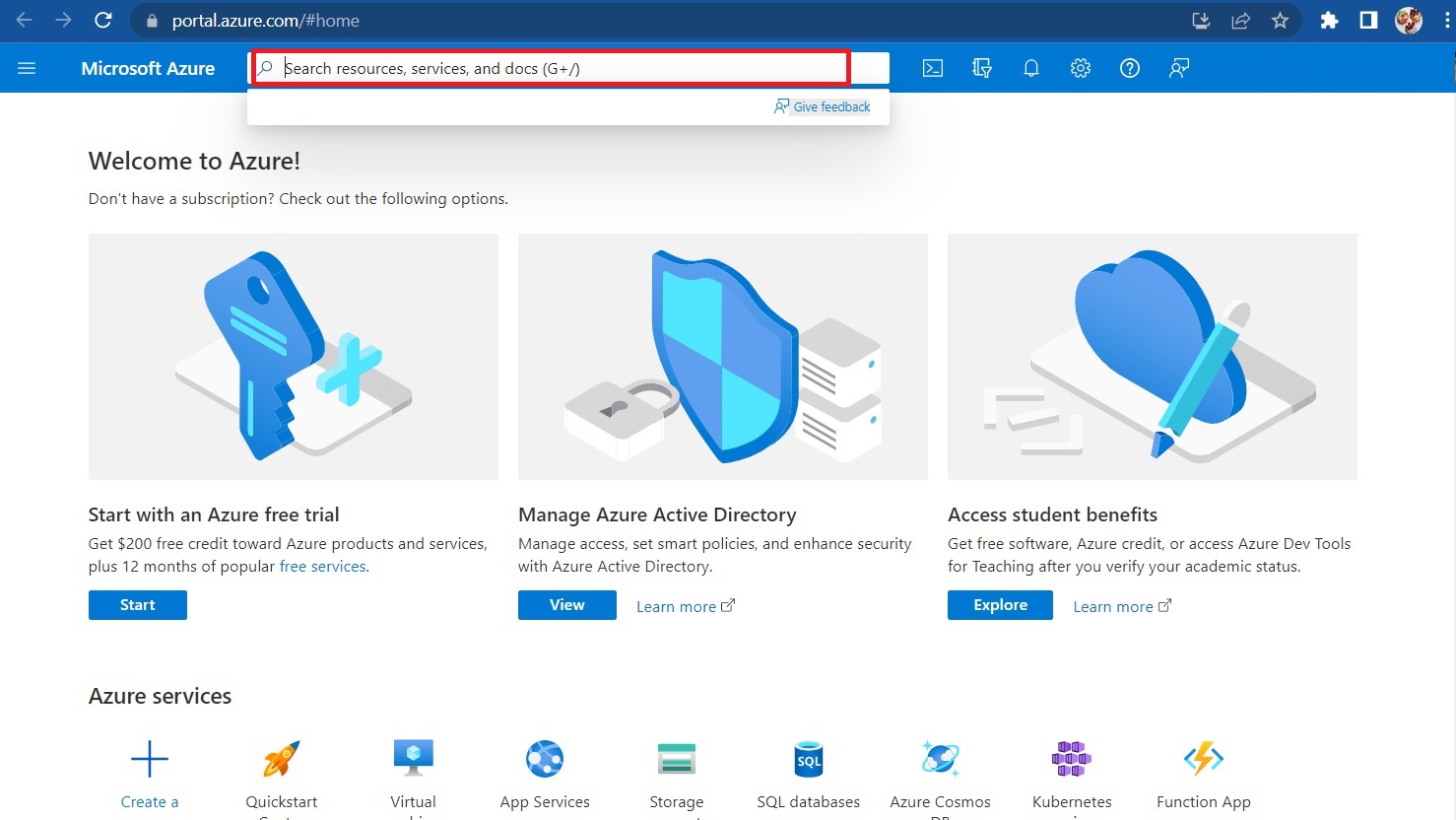The width and height of the screenshot is (1456, 820).
Task: Expand the portal hamburger menu
Action: pyautogui.click(x=27, y=68)
